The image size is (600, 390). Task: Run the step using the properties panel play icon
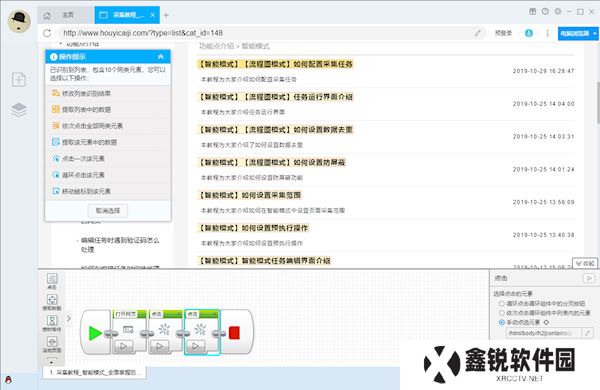point(589,278)
